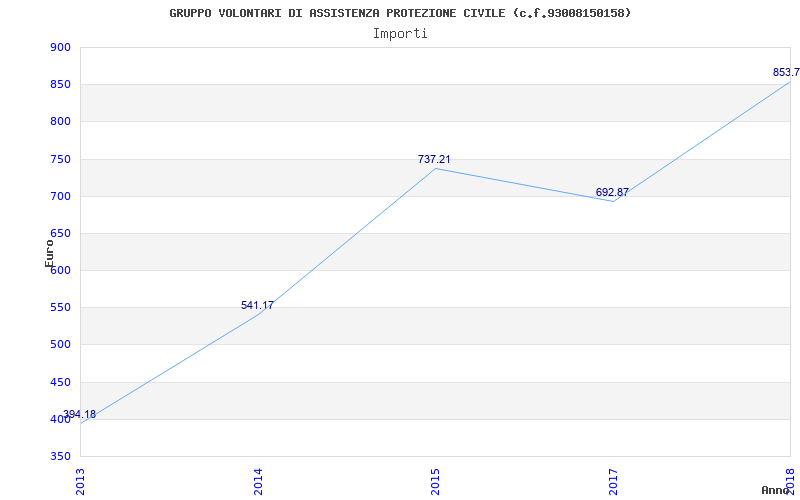Click the 2018 x-axis year label
Image resolution: width=800 pixels, height=500 pixels.
coord(790,479)
